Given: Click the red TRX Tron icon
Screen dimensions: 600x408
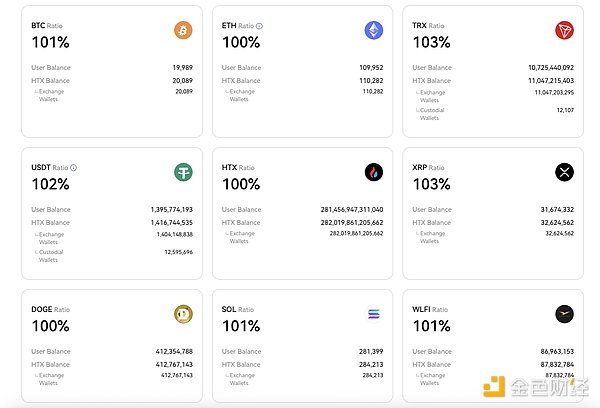Looking at the screenshot, I should 564,30.
